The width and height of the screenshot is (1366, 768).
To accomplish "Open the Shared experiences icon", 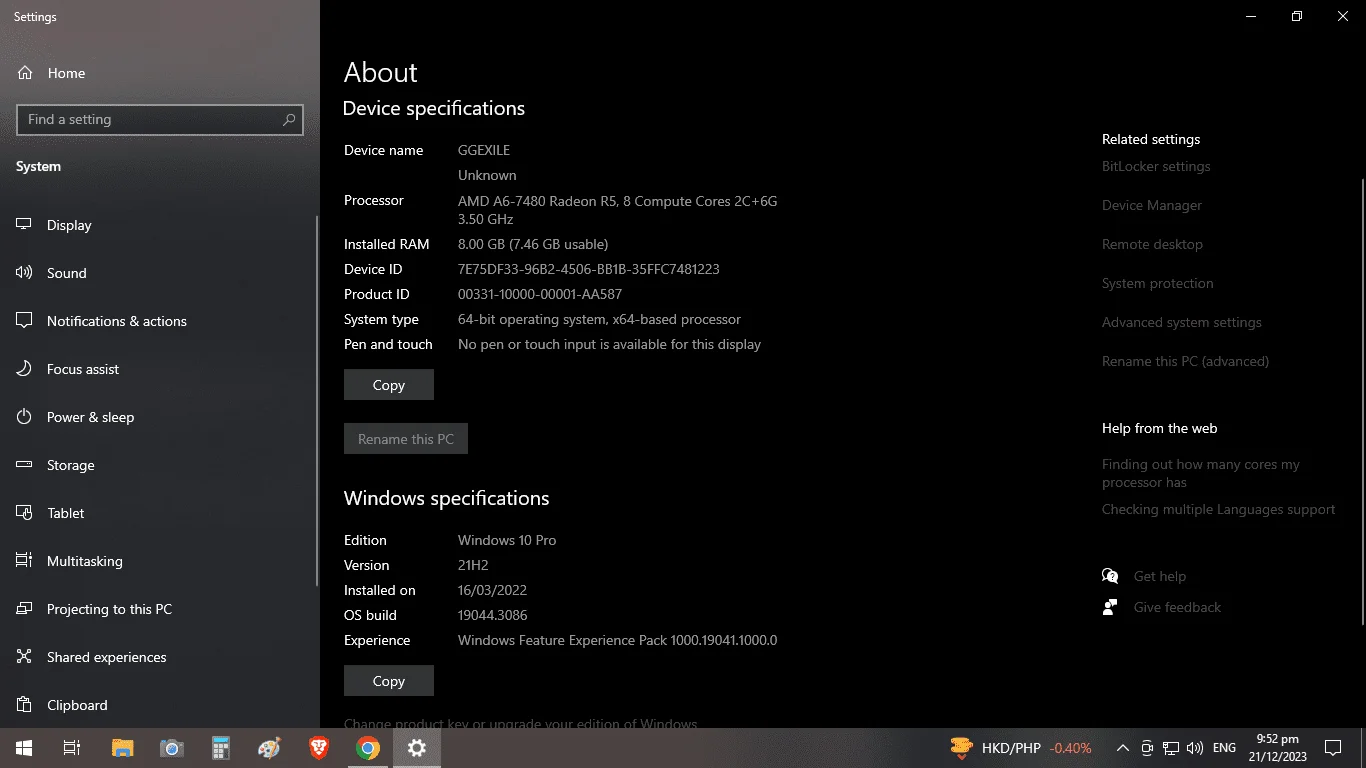I will point(25,657).
